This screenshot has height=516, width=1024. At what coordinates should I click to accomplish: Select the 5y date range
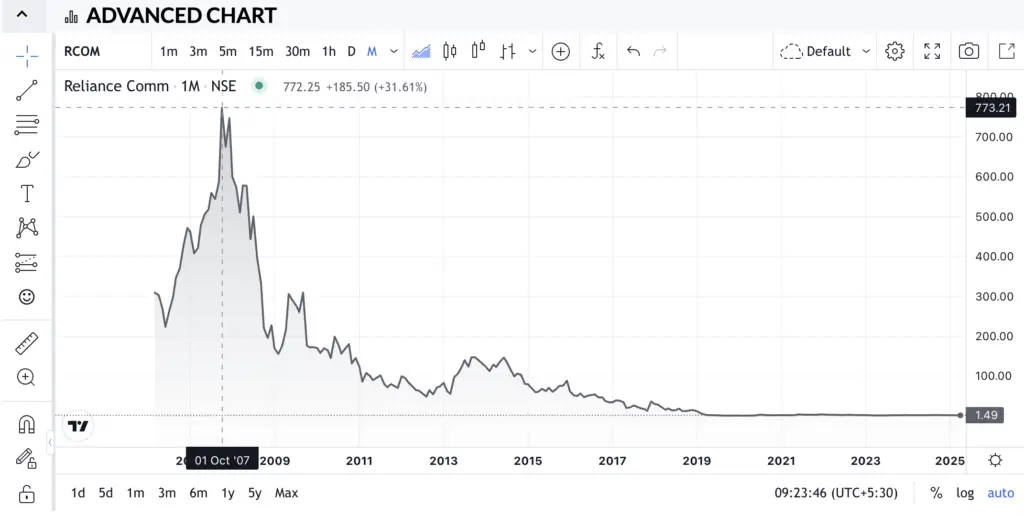[x=255, y=492]
